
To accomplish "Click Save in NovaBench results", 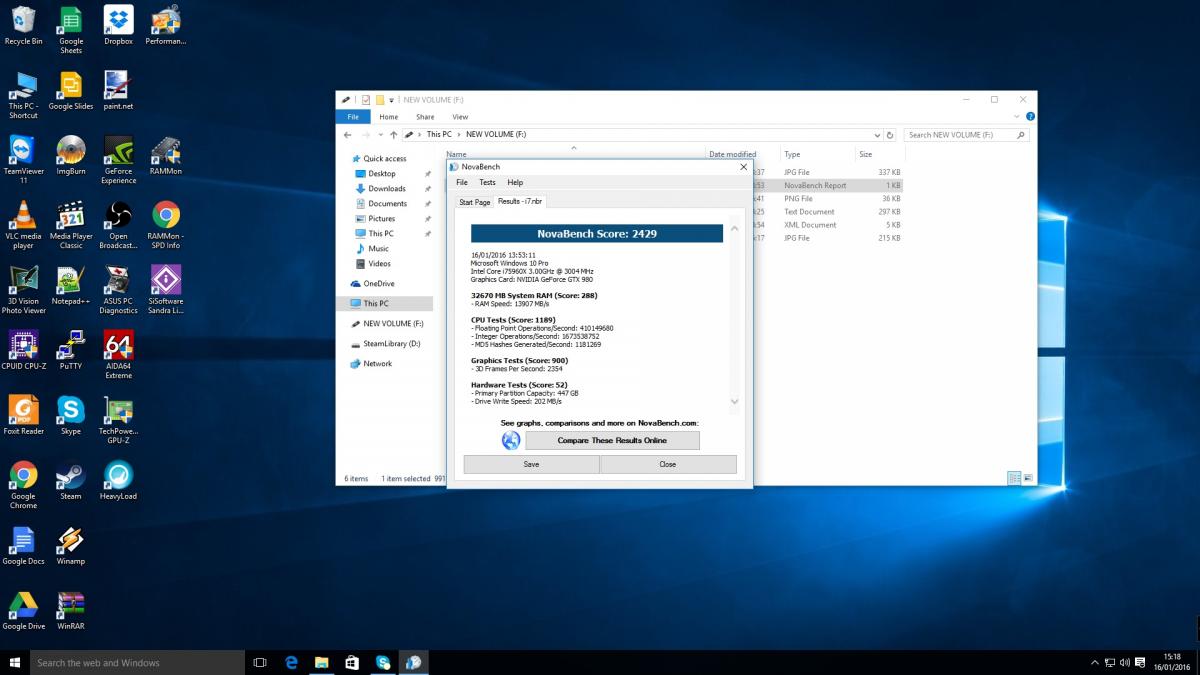I will (x=531, y=464).
